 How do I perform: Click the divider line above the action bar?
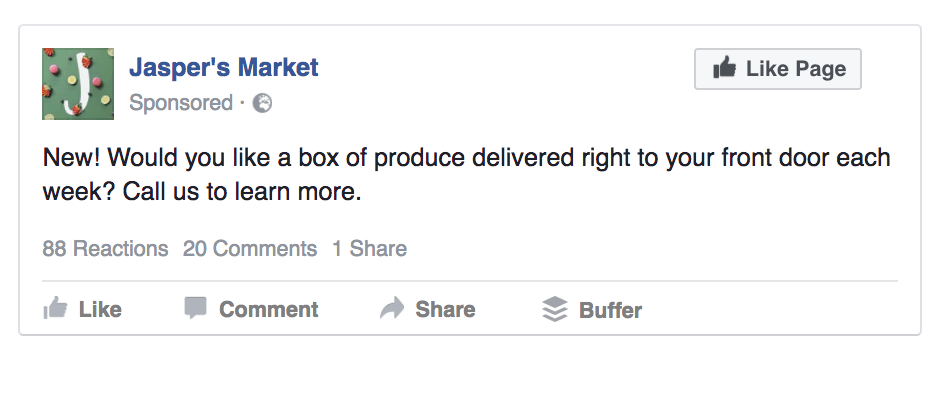(x=470, y=281)
